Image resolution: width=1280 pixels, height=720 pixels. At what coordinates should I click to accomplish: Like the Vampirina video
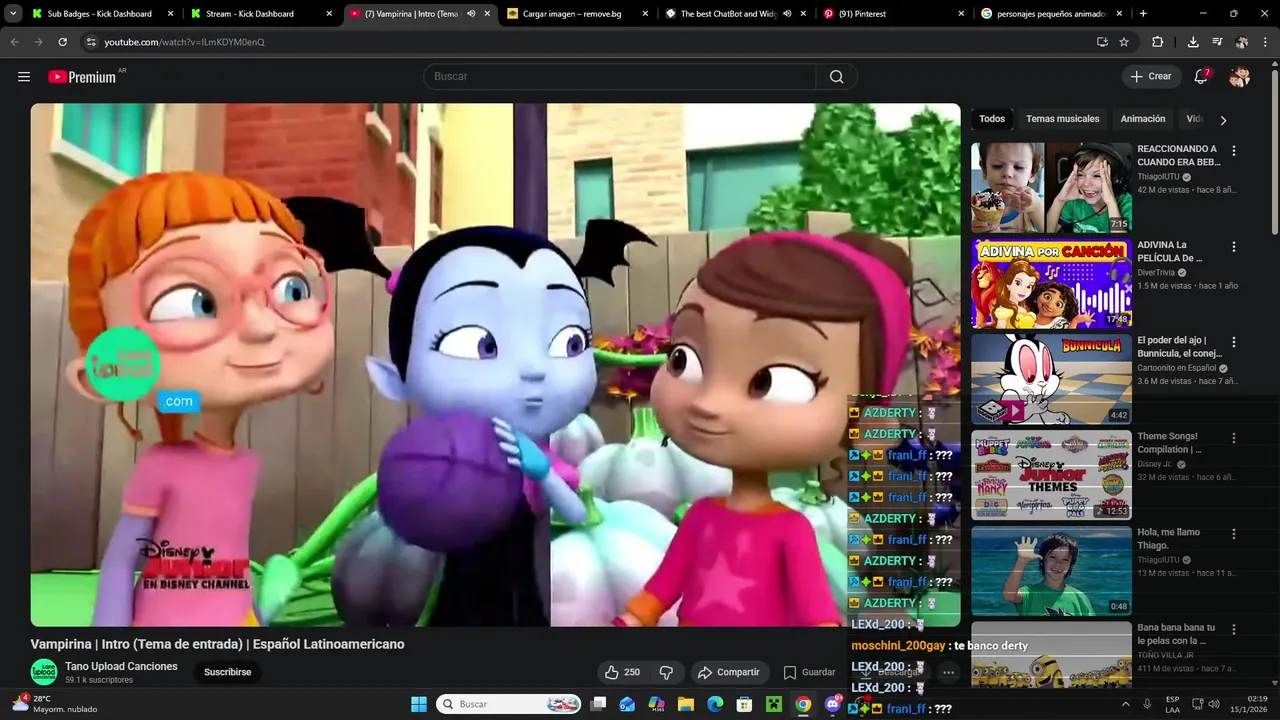pyautogui.click(x=622, y=672)
